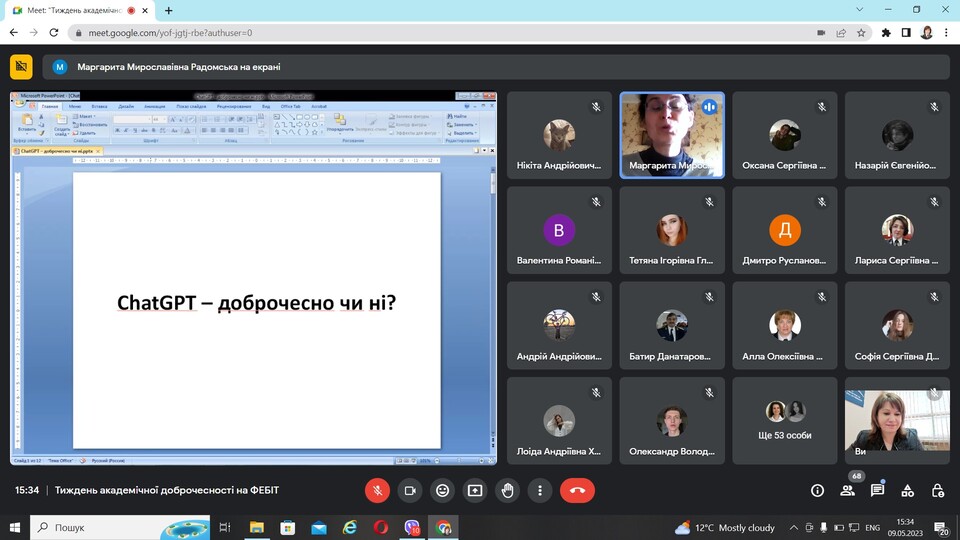
Task: Open the 'Ще 53 особи' participants tile
Action: [x=784, y=420]
